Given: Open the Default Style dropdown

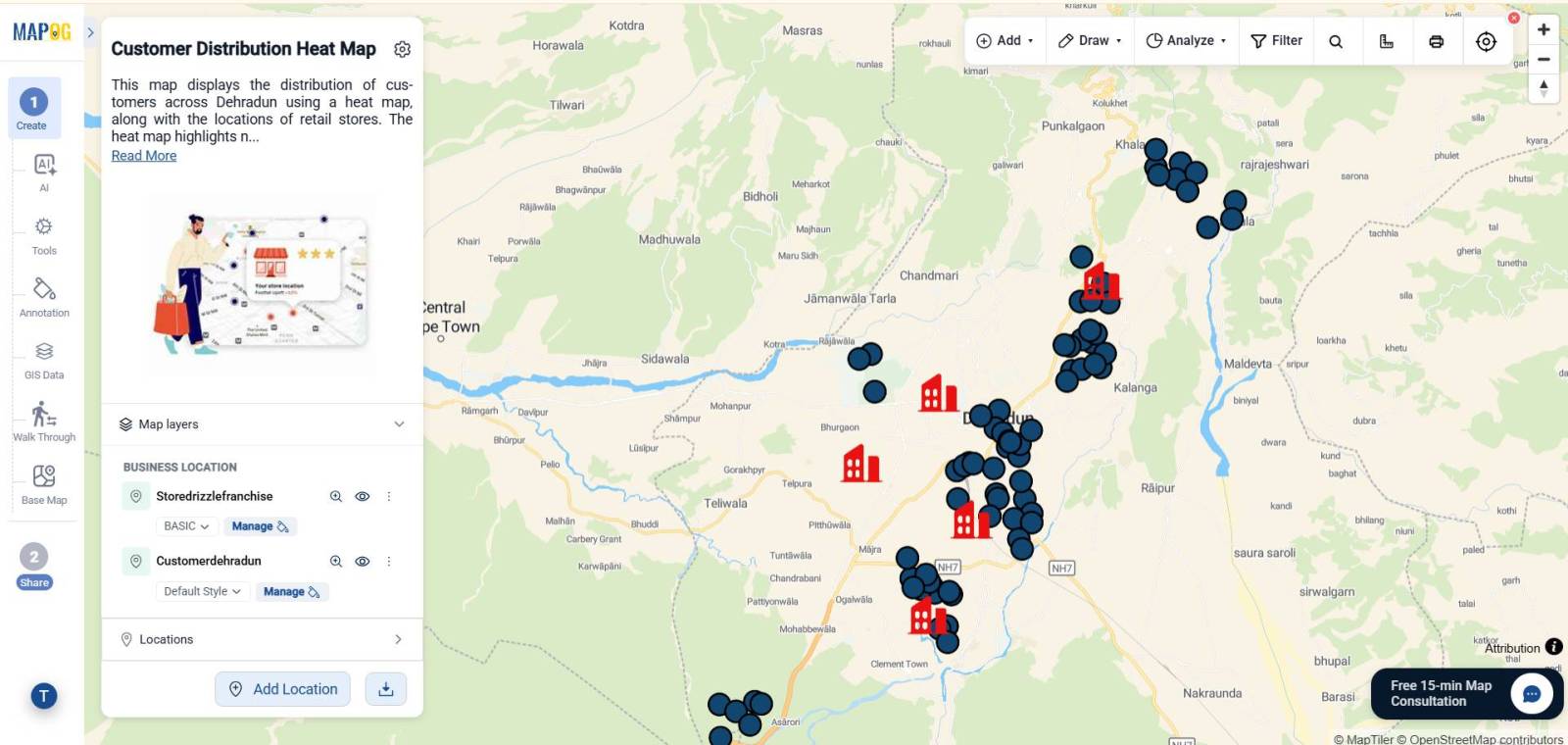Looking at the screenshot, I should coord(202,591).
